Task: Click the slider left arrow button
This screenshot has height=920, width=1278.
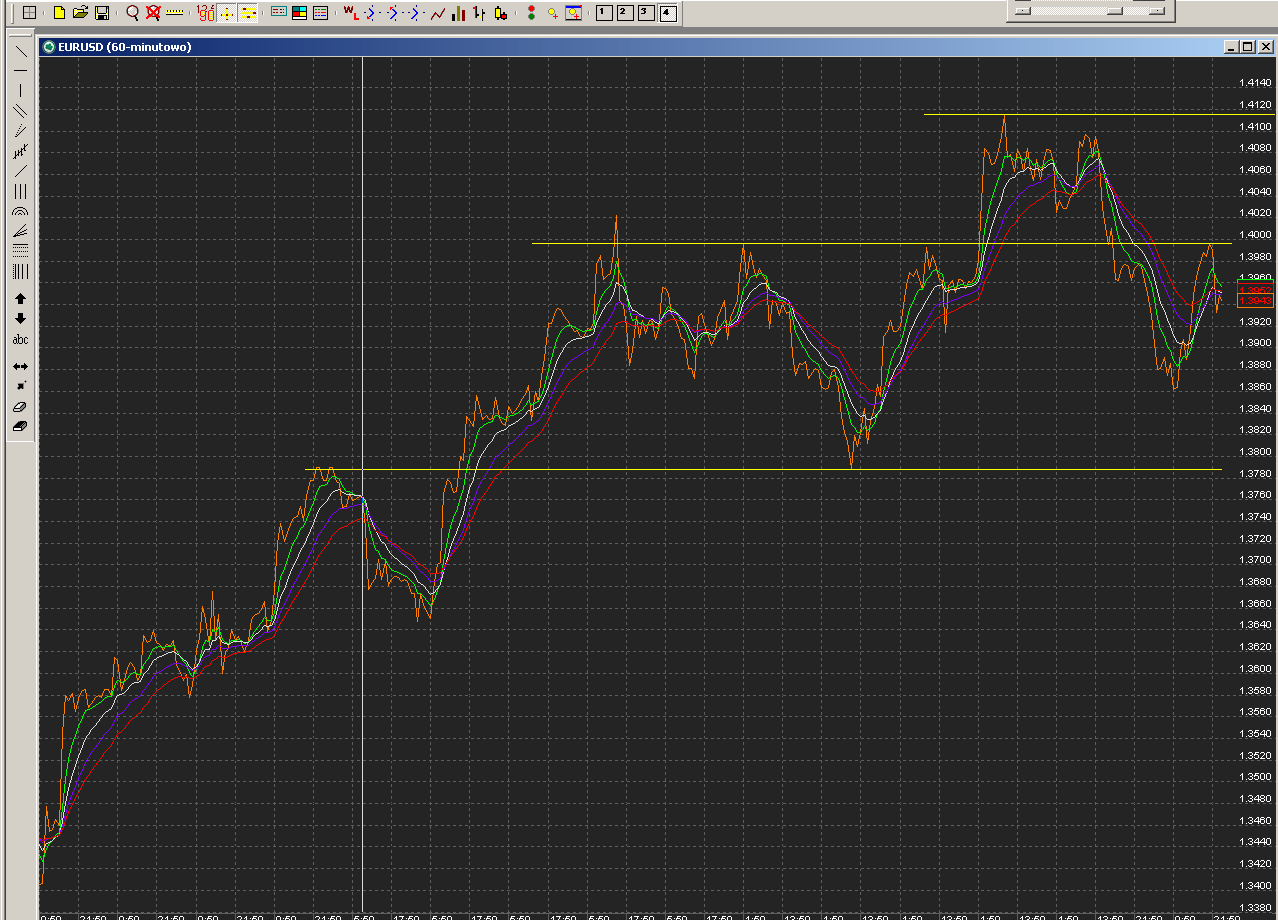Action: click(x=1022, y=10)
